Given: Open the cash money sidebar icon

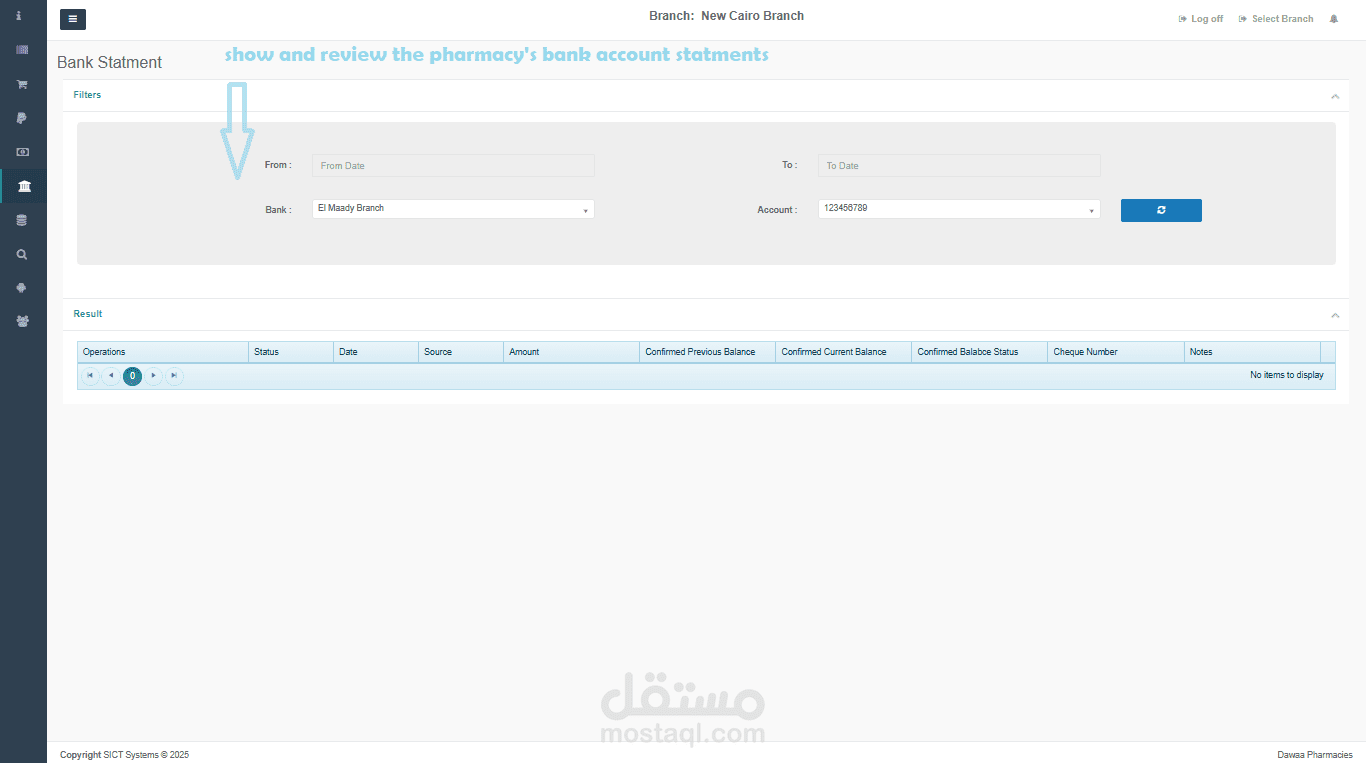Looking at the screenshot, I should (x=22, y=152).
